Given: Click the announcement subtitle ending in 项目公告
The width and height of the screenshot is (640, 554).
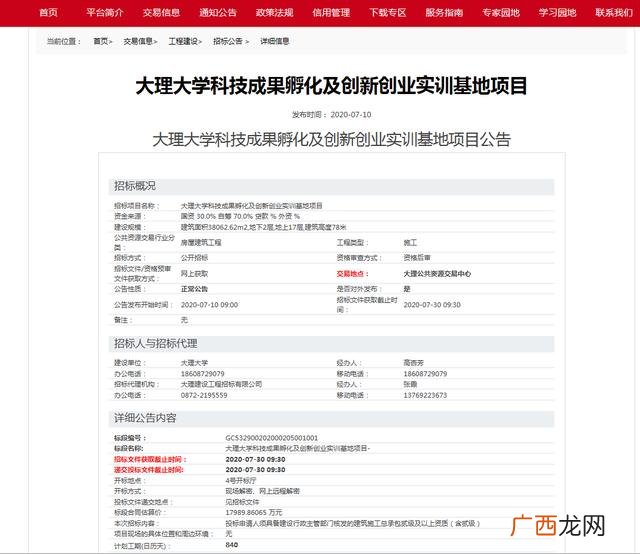Looking at the screenshot, I should tap(331, 139).
